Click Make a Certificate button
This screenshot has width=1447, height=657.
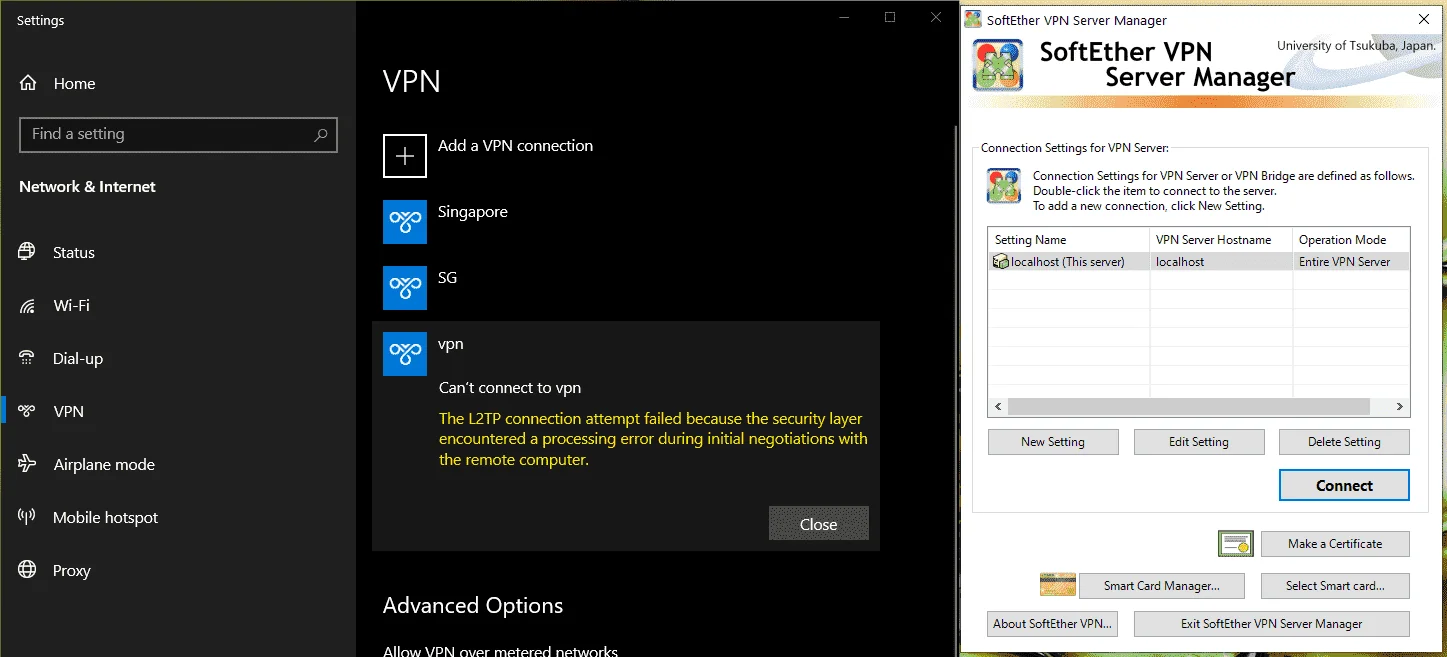pos(1335,544)
